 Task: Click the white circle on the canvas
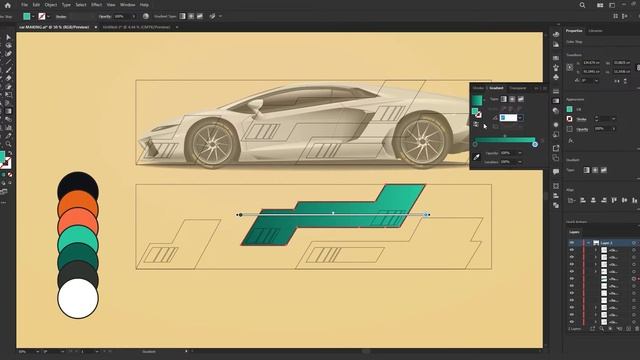pyautogui.click(x=78, y=298)
